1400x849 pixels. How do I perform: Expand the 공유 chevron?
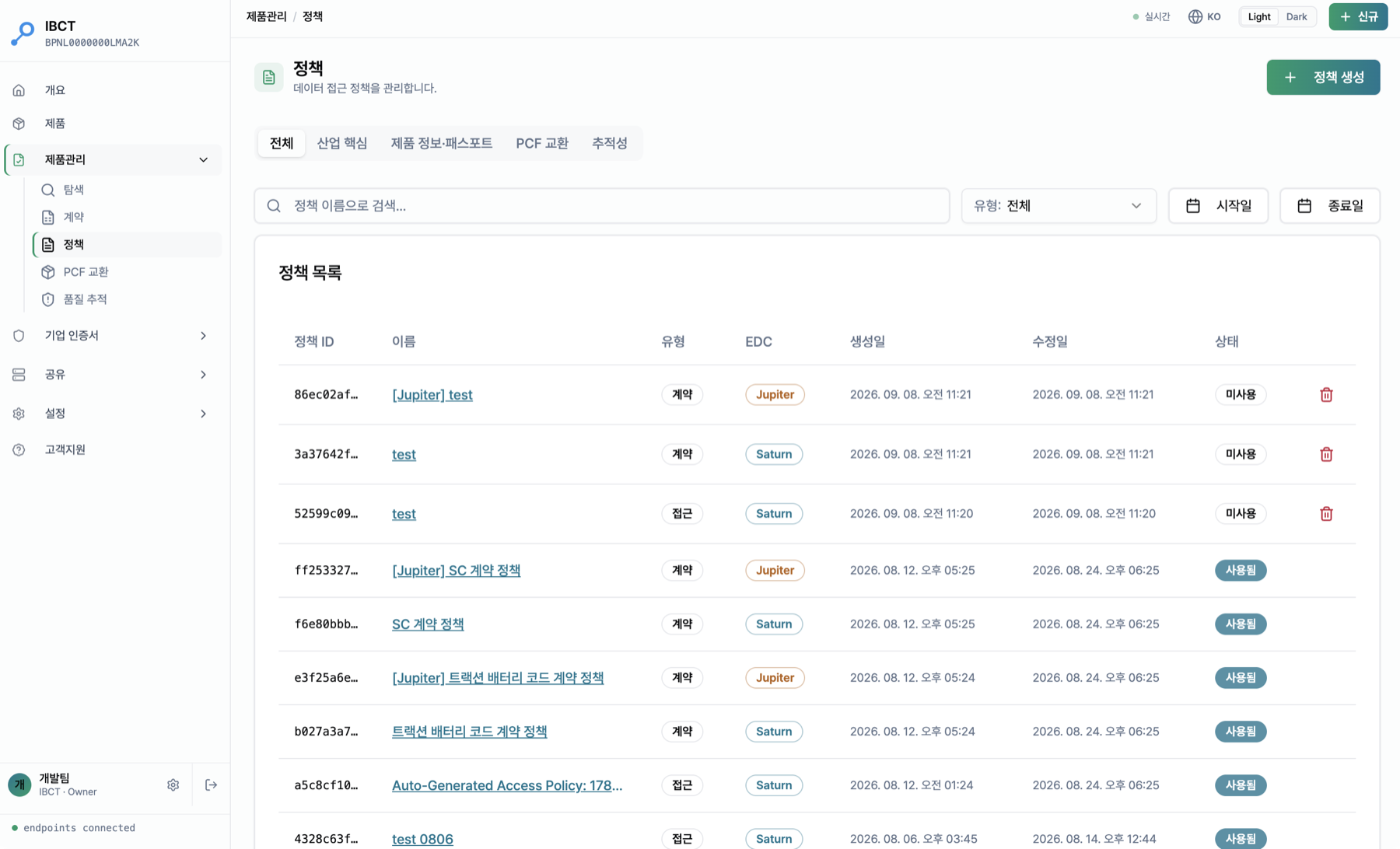coord(203,375)
